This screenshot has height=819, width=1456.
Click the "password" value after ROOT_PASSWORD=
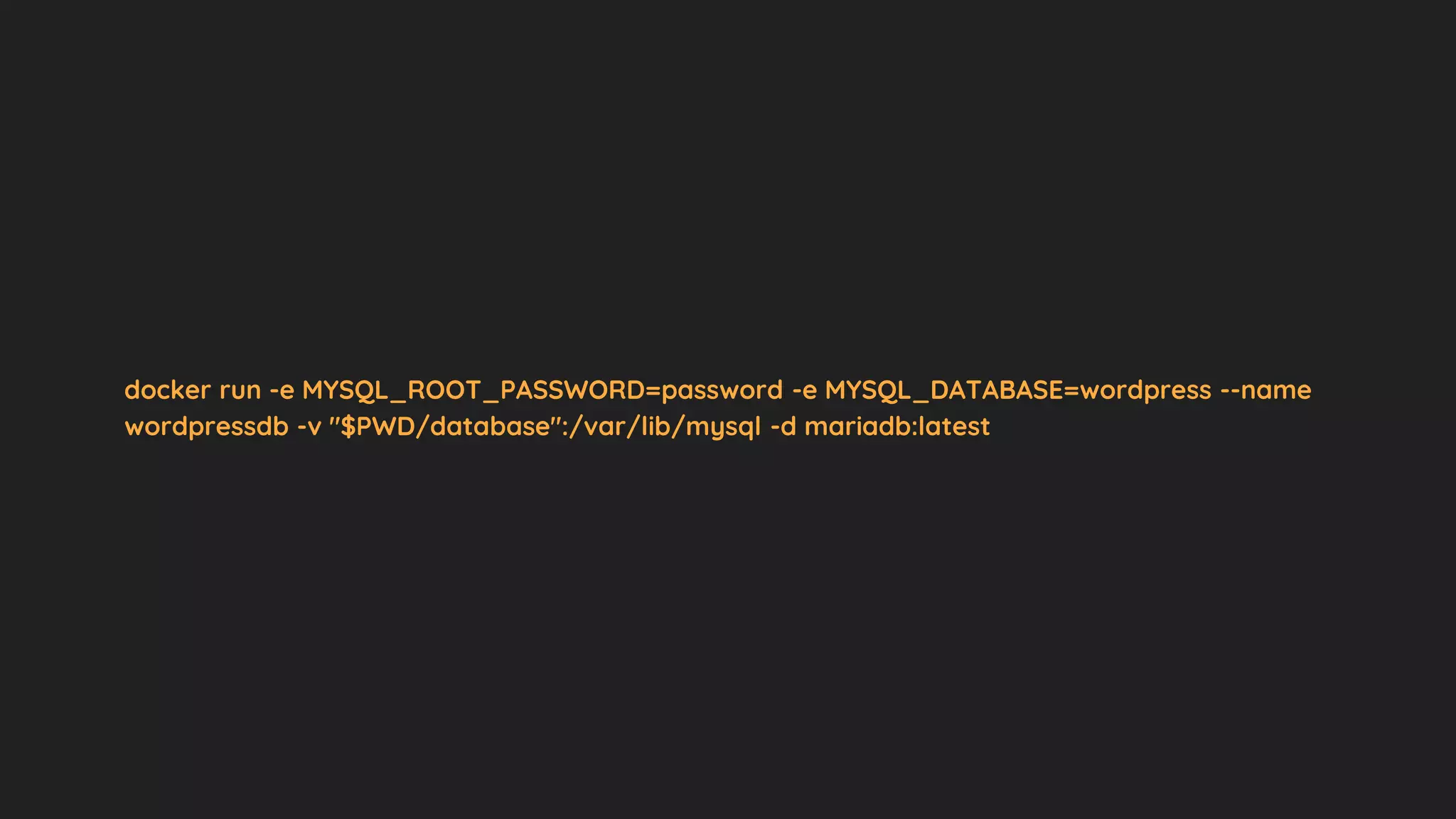(x=722, y=392)
